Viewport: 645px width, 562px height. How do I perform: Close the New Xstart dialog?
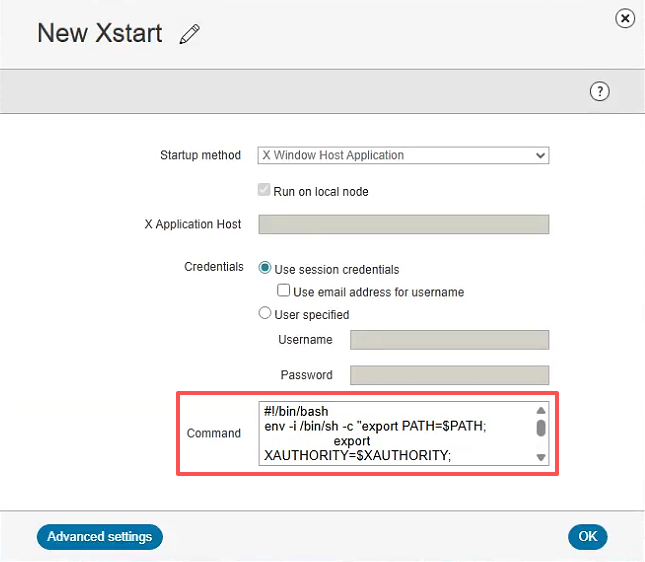pyautogui.click(x=625, y=18)
